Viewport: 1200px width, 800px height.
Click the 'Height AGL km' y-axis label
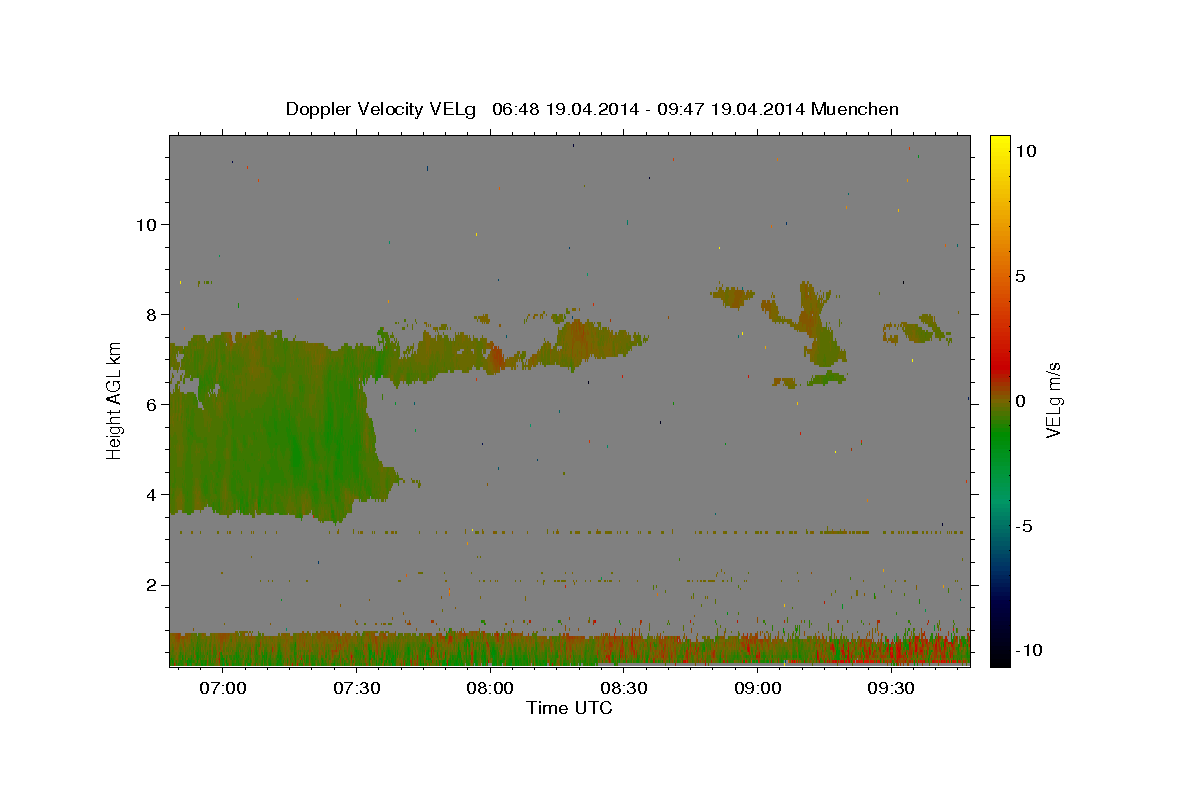pyautogui.click(x=114, y=399)
